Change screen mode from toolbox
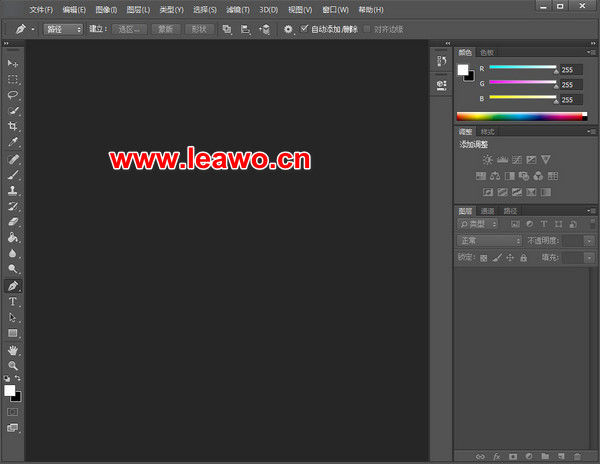Image resolution: width=600 pixels, height=464 pixels. (x=13, y=428)
